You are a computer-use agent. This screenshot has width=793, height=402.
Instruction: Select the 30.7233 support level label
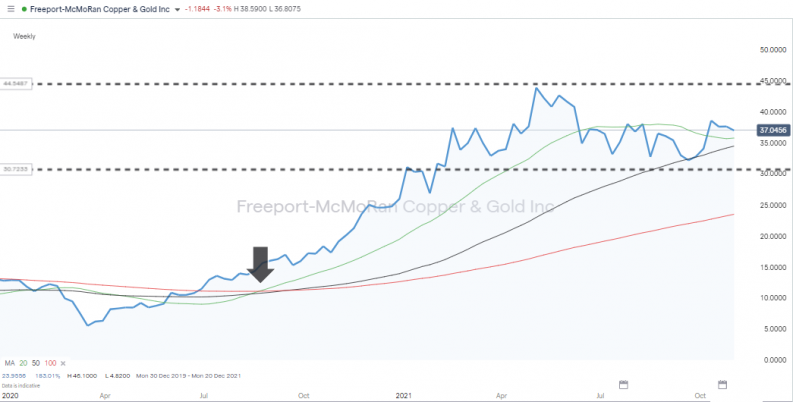click(18, 169)
